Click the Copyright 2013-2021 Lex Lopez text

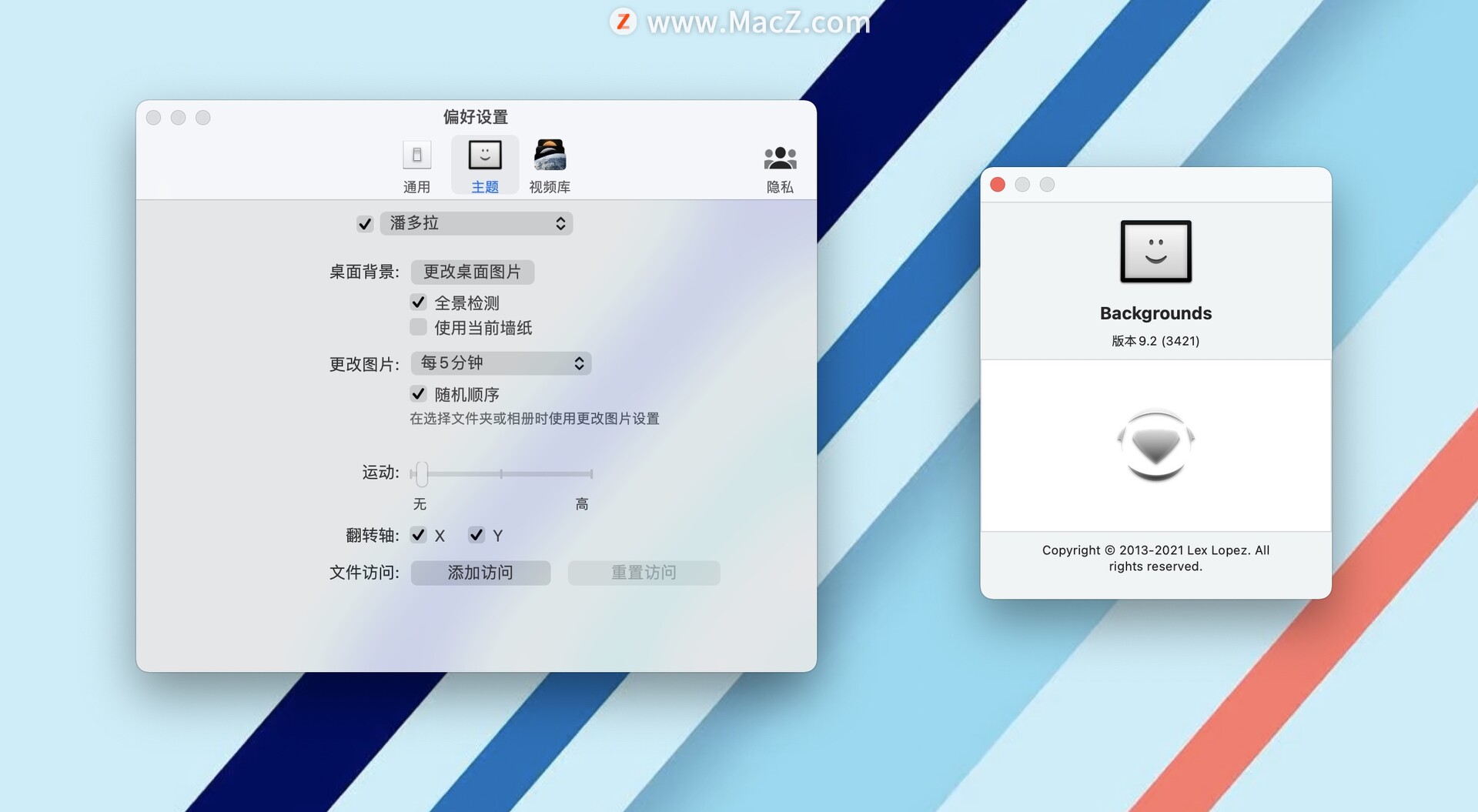click(1155, 558)
